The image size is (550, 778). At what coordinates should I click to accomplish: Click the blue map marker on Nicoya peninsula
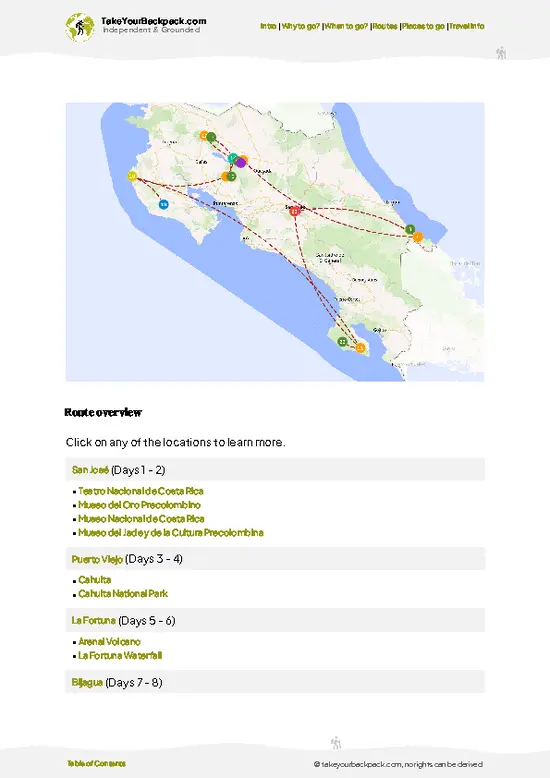[163, 204]
